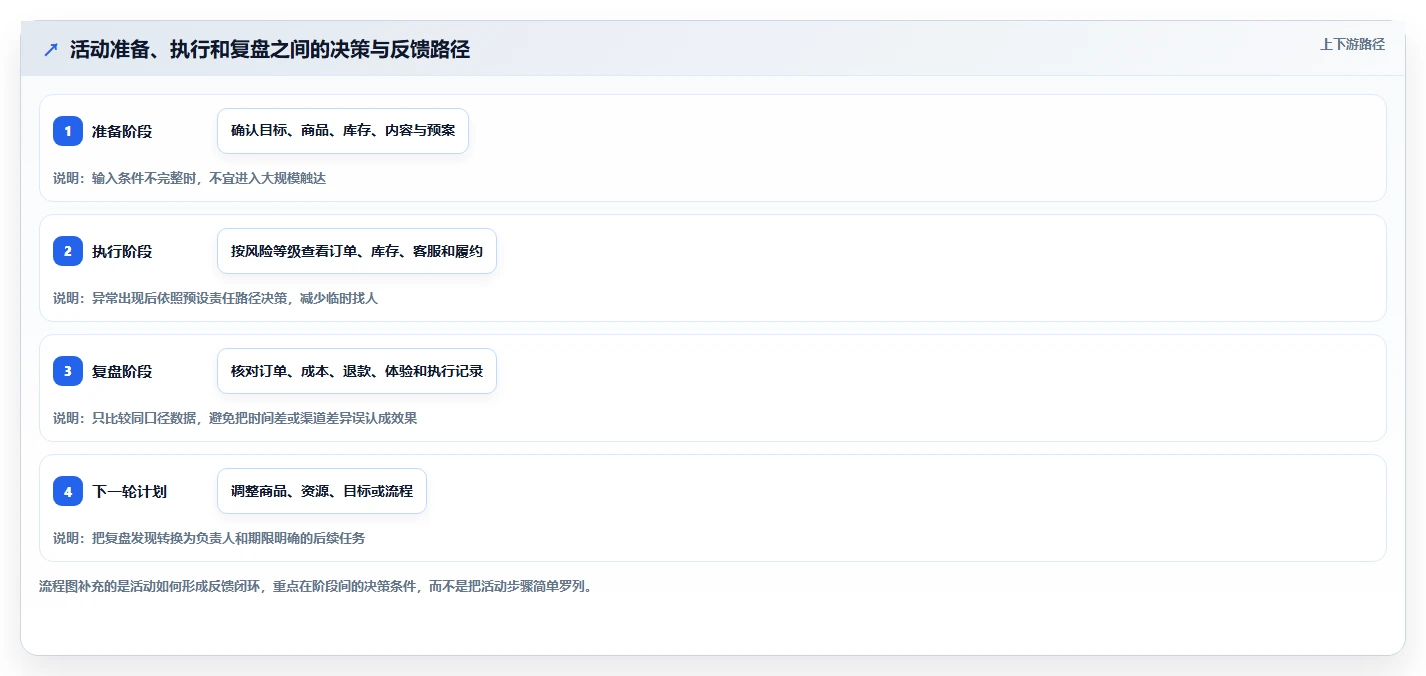Click the 调整商品、资源、目标或流程 box
Viewport: 1426px width, 676px height.
pos(322,491)
